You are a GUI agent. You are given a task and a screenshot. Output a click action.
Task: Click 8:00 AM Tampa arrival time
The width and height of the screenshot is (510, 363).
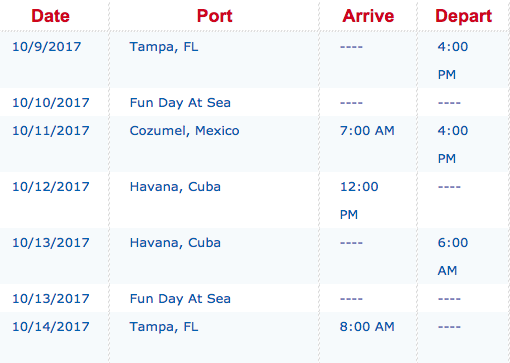click(367, 327)
